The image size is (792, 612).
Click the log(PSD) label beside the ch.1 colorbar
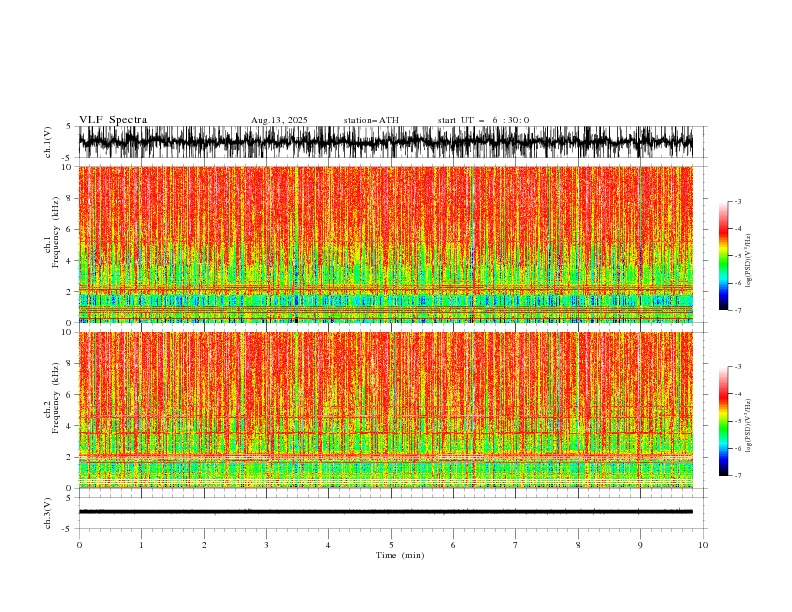click(749, 261)
